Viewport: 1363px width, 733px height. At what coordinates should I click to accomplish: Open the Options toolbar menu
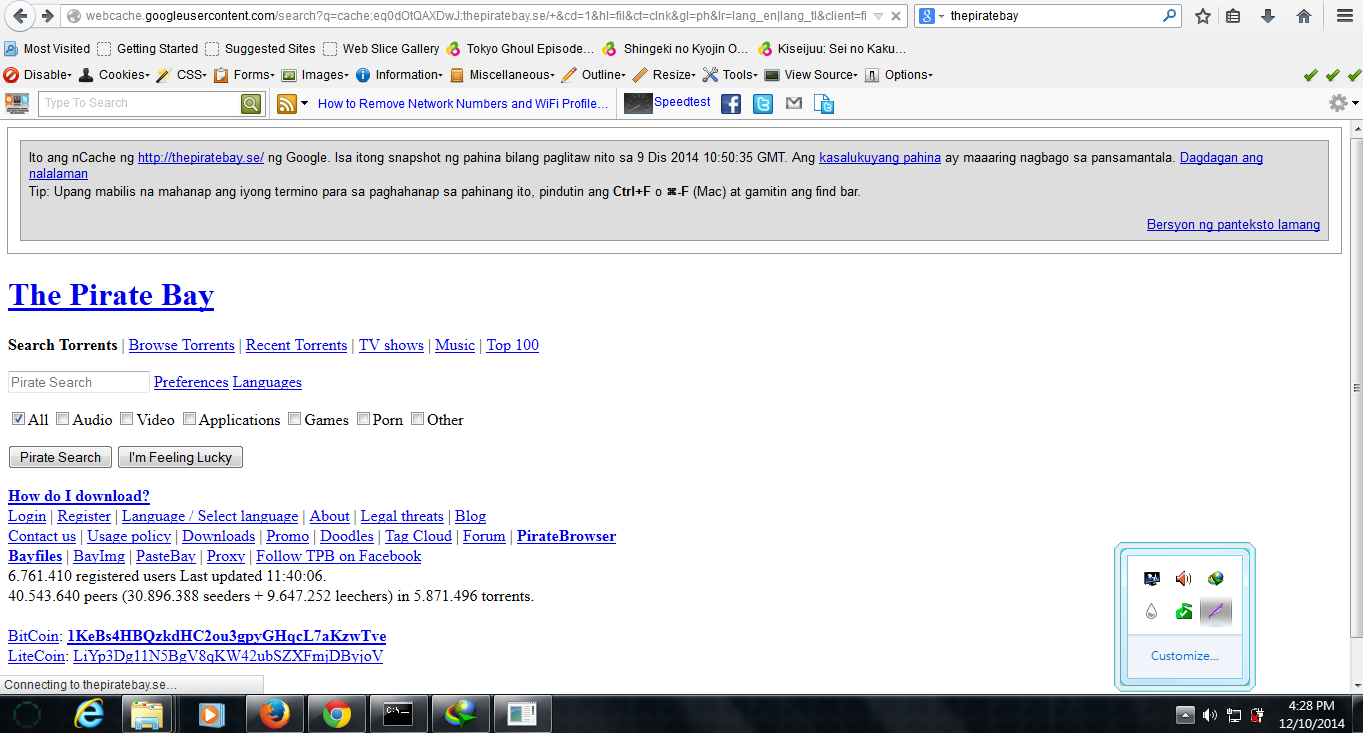click(x=899, y=75)
